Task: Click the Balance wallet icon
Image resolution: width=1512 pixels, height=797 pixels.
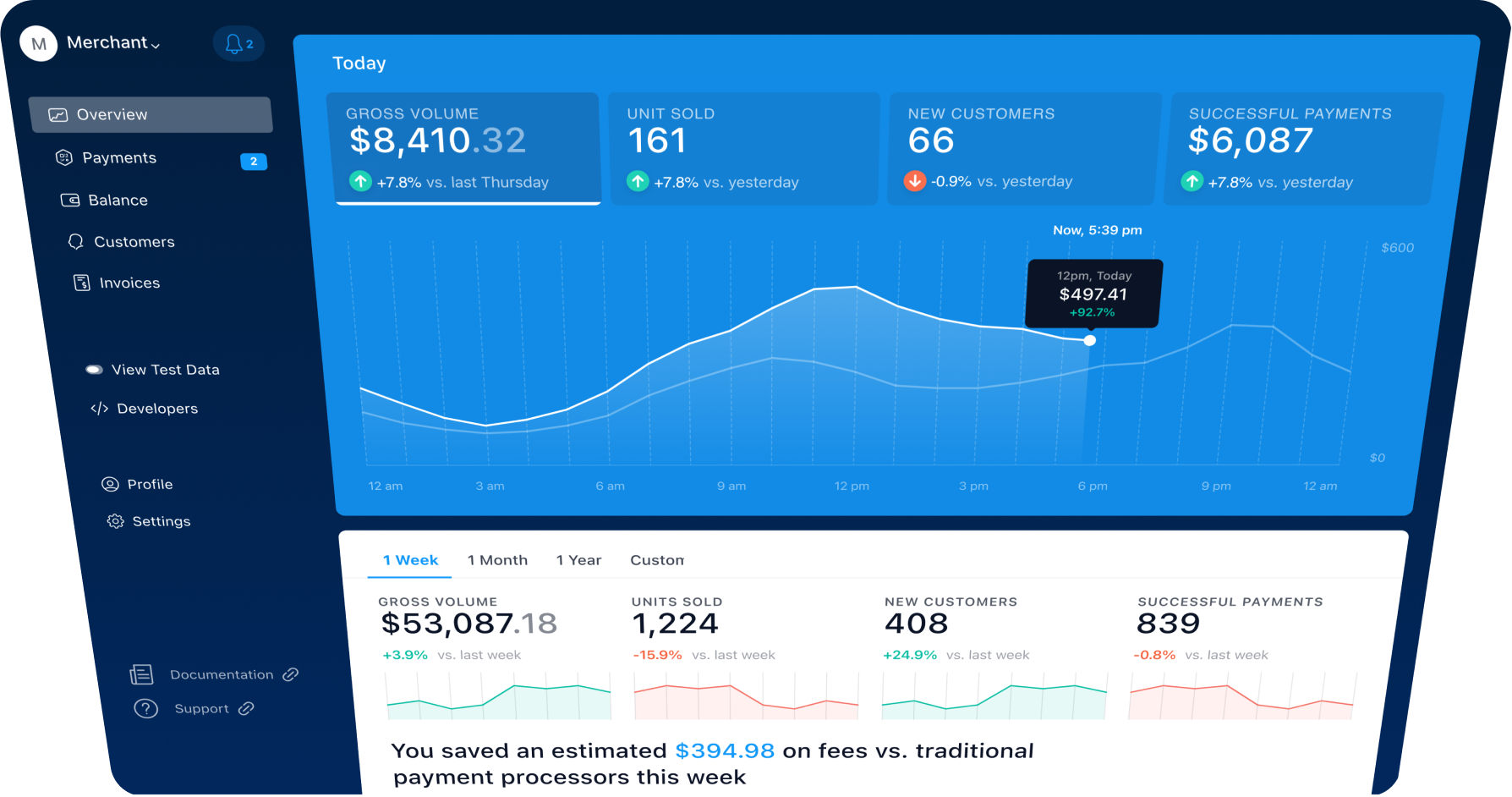Action: point(70,201)
